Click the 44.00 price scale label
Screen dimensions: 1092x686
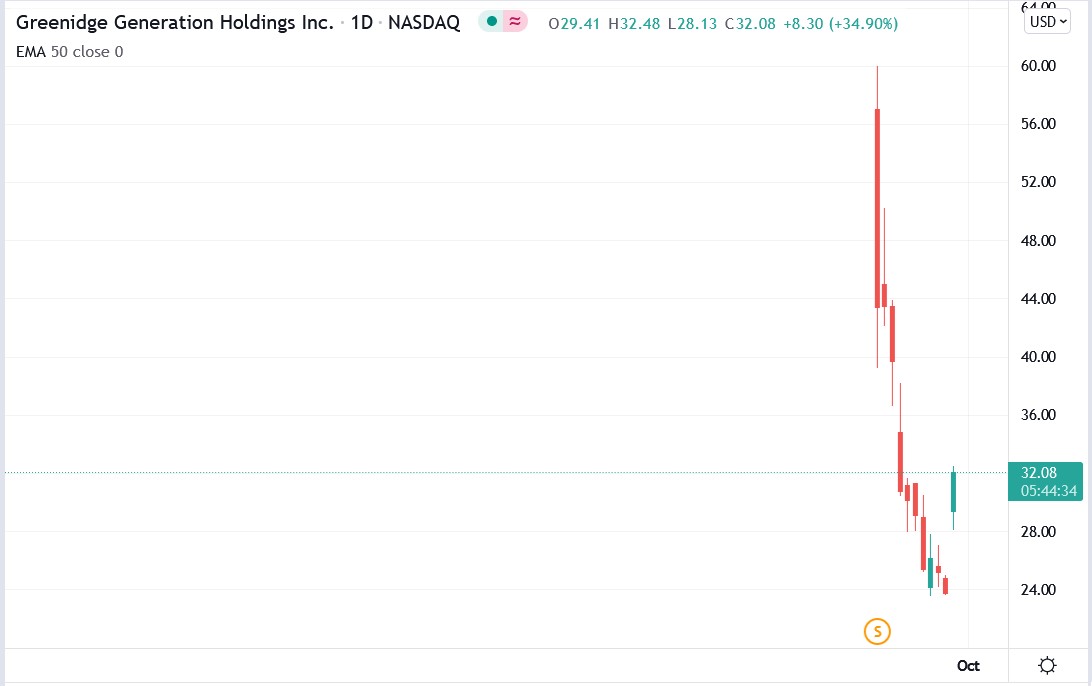click(1038, 298)
